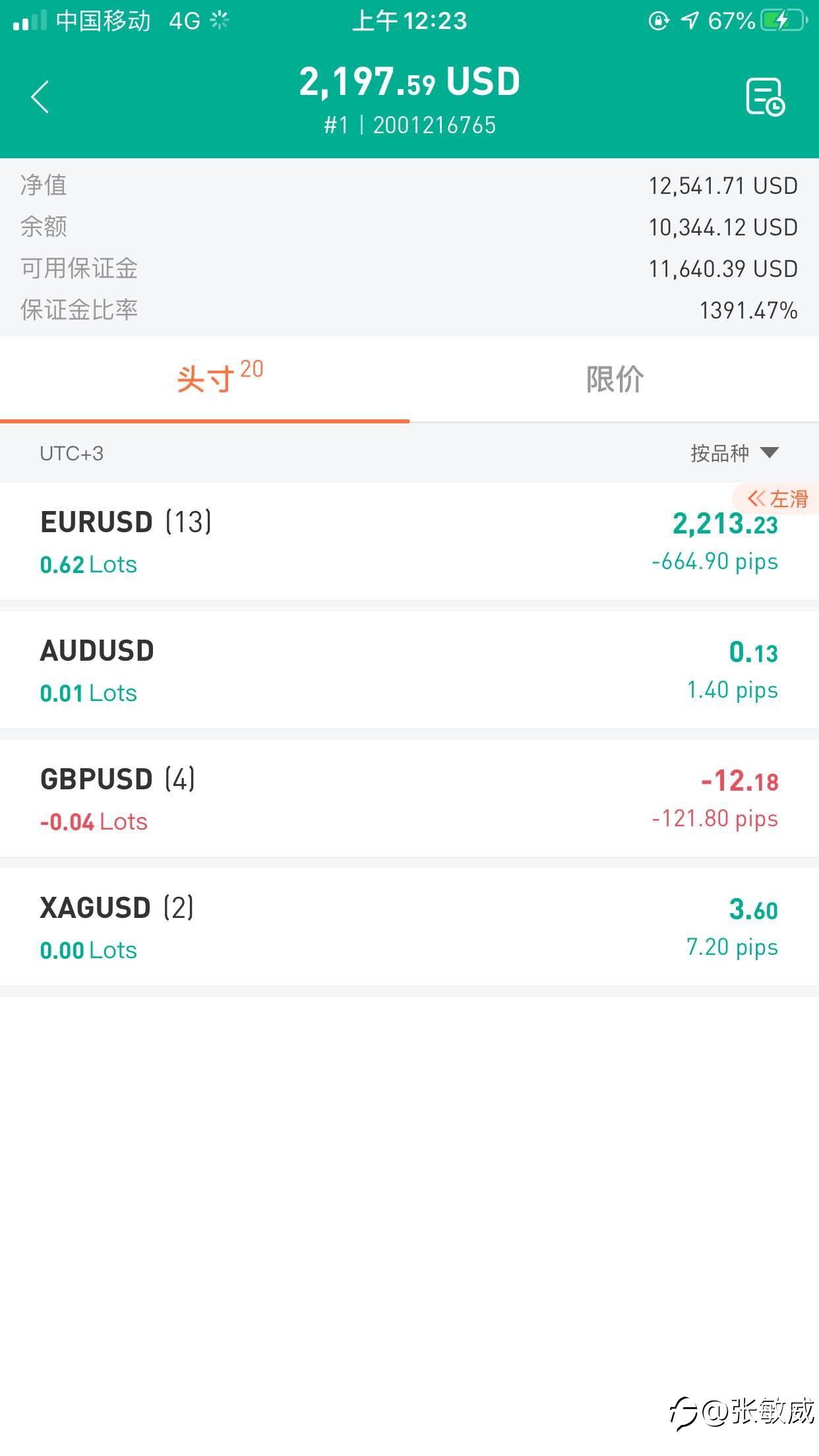This screenshot has height=1456, width=819.
Task: Tap the 保证金比率 margin level row
Action: [409, 310]
